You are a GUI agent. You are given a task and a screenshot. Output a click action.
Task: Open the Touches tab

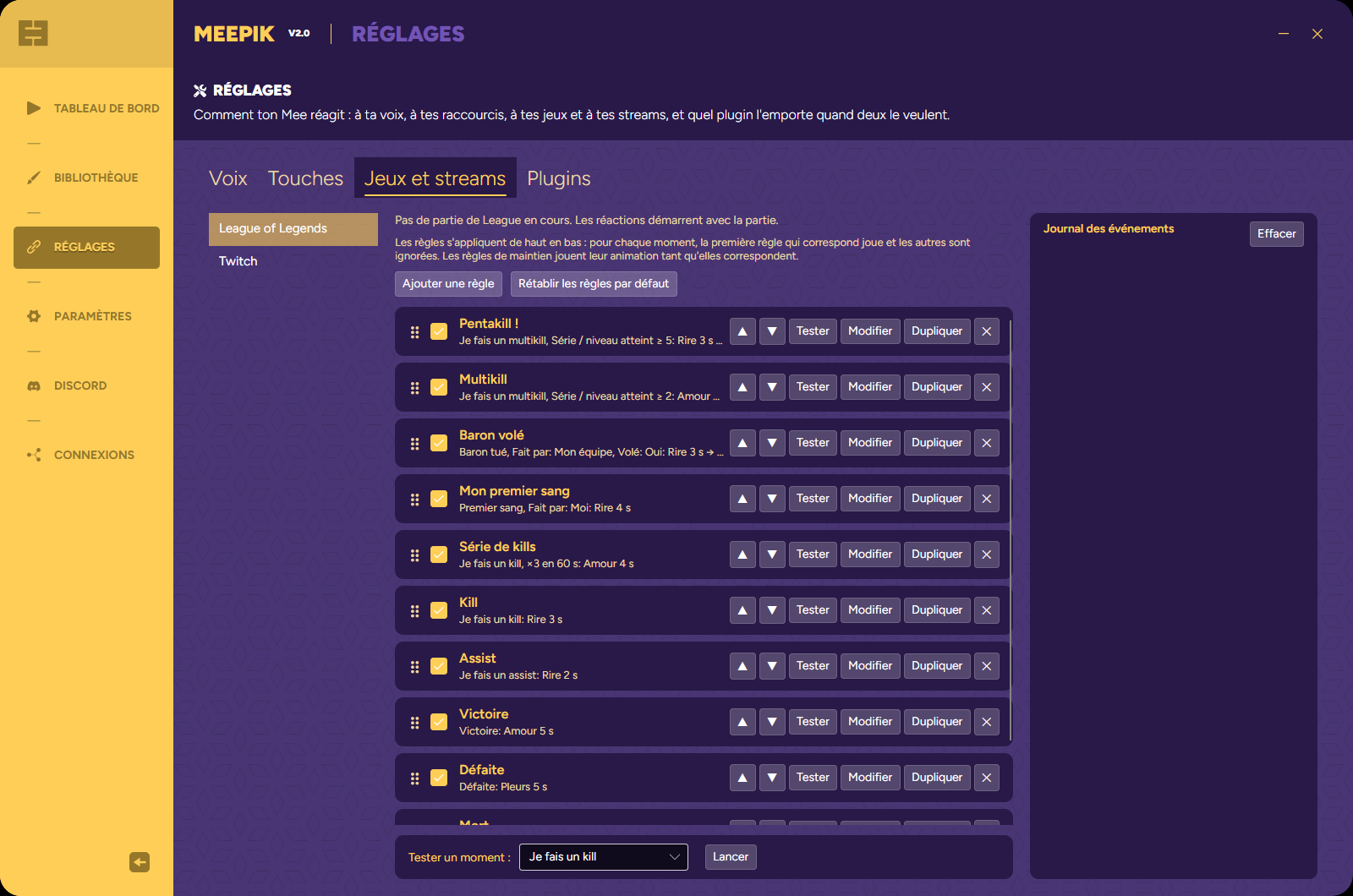pyautogui.click(x=305, y=178)
